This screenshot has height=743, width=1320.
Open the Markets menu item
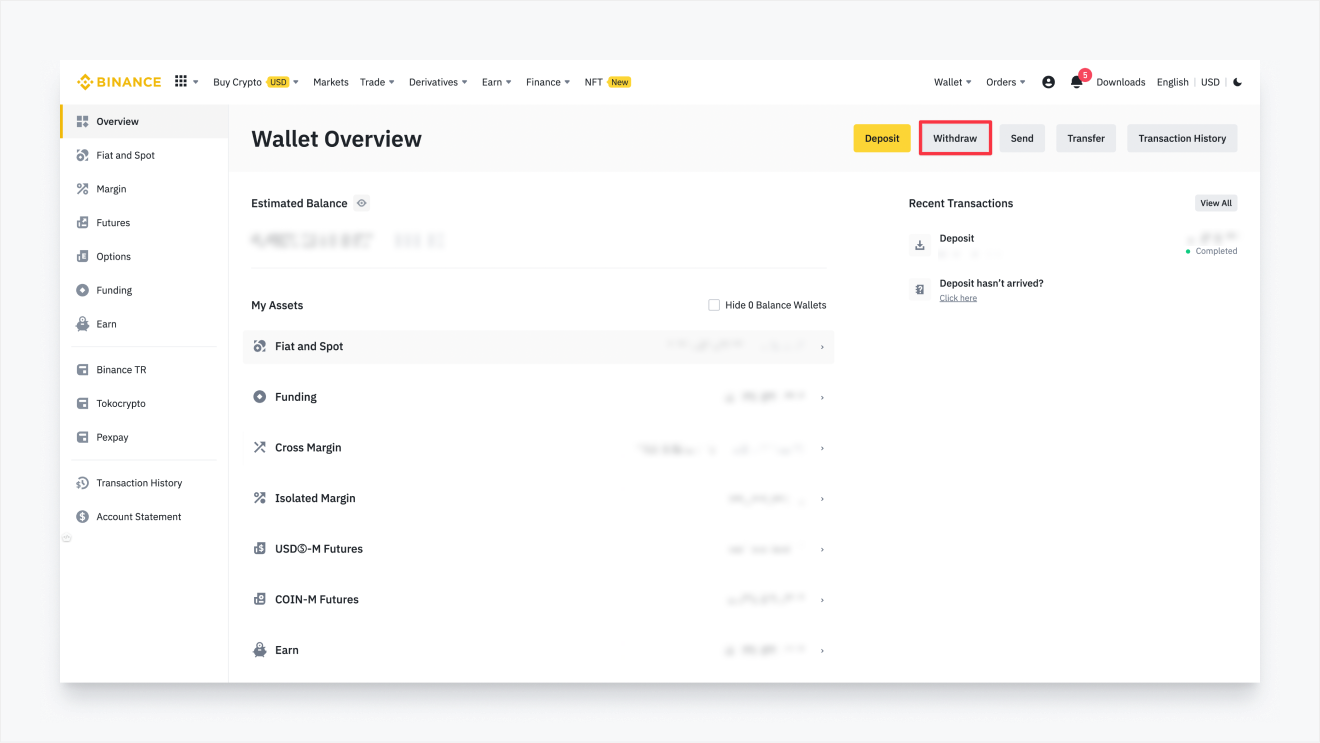(331, 82)
